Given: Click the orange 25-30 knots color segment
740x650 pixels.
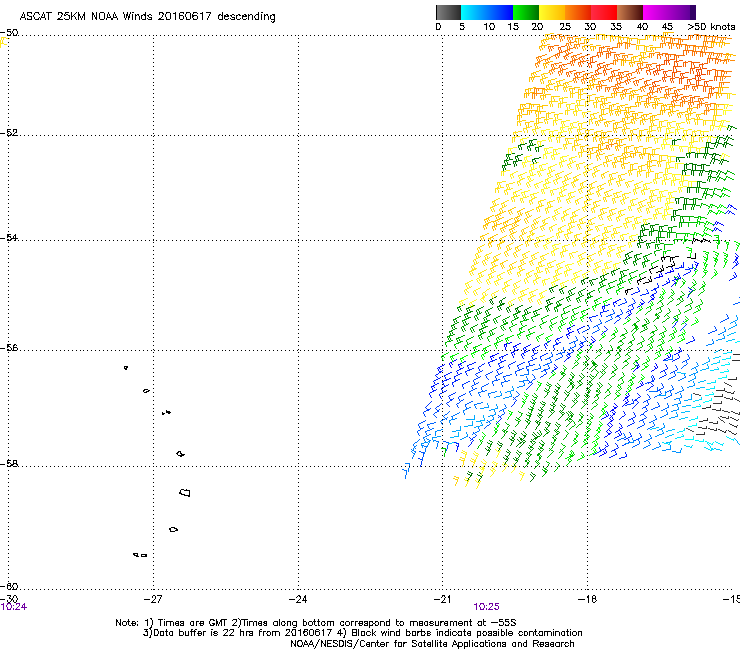Looking at the screenshot, I should [x=578, y=12].
